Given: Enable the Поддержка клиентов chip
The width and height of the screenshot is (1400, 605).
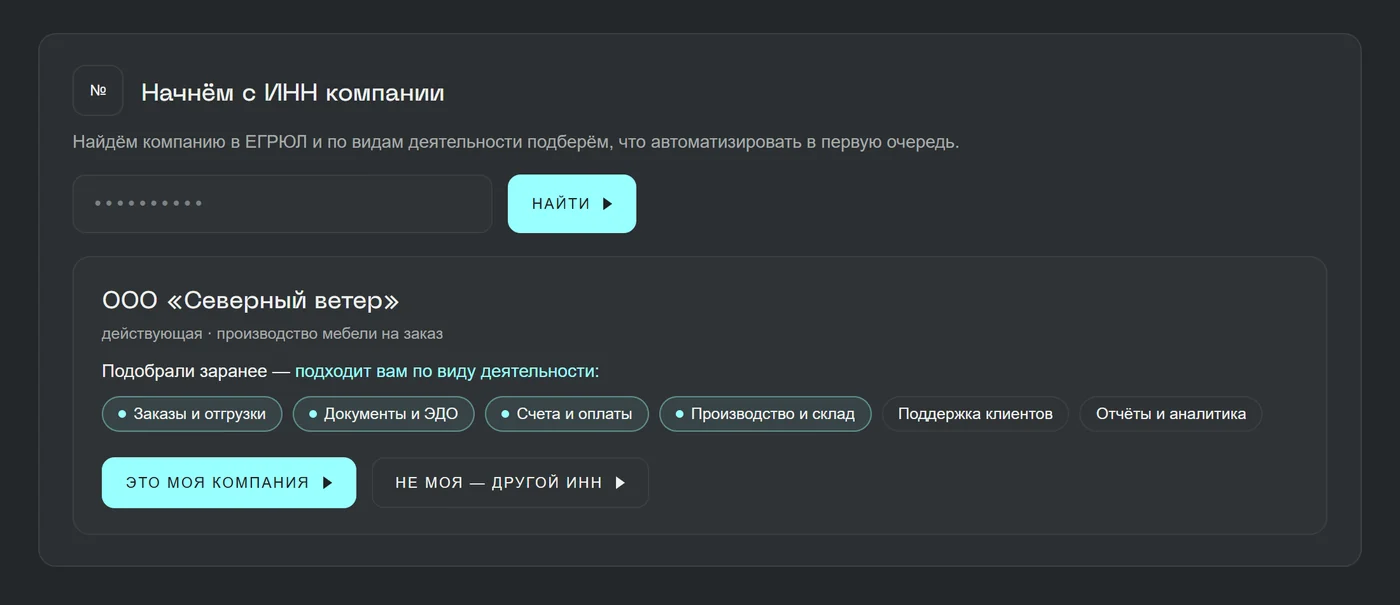Looking at the screenshot, I should (x=975, y=414).
